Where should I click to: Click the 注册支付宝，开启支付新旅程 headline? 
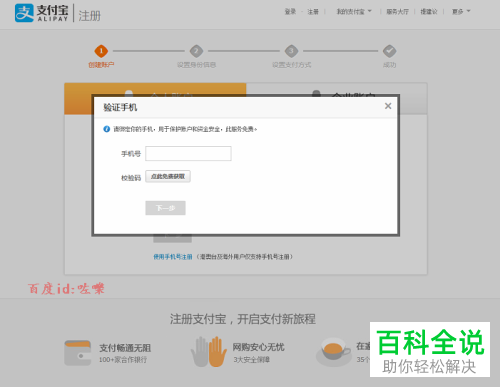coord(243,319)
